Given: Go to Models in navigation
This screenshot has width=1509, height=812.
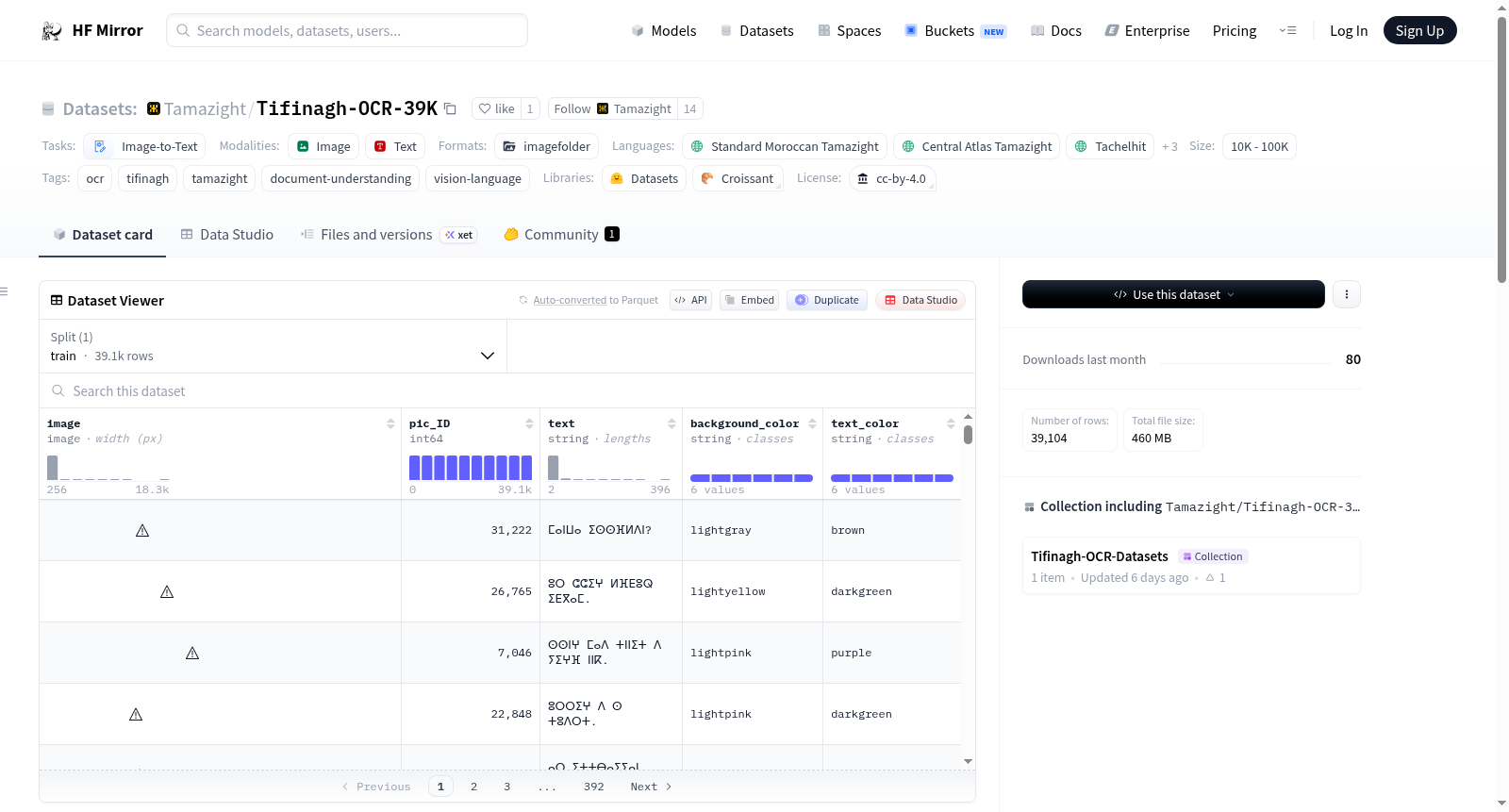Looking at the screenshot, I should [x=664, y=31].
